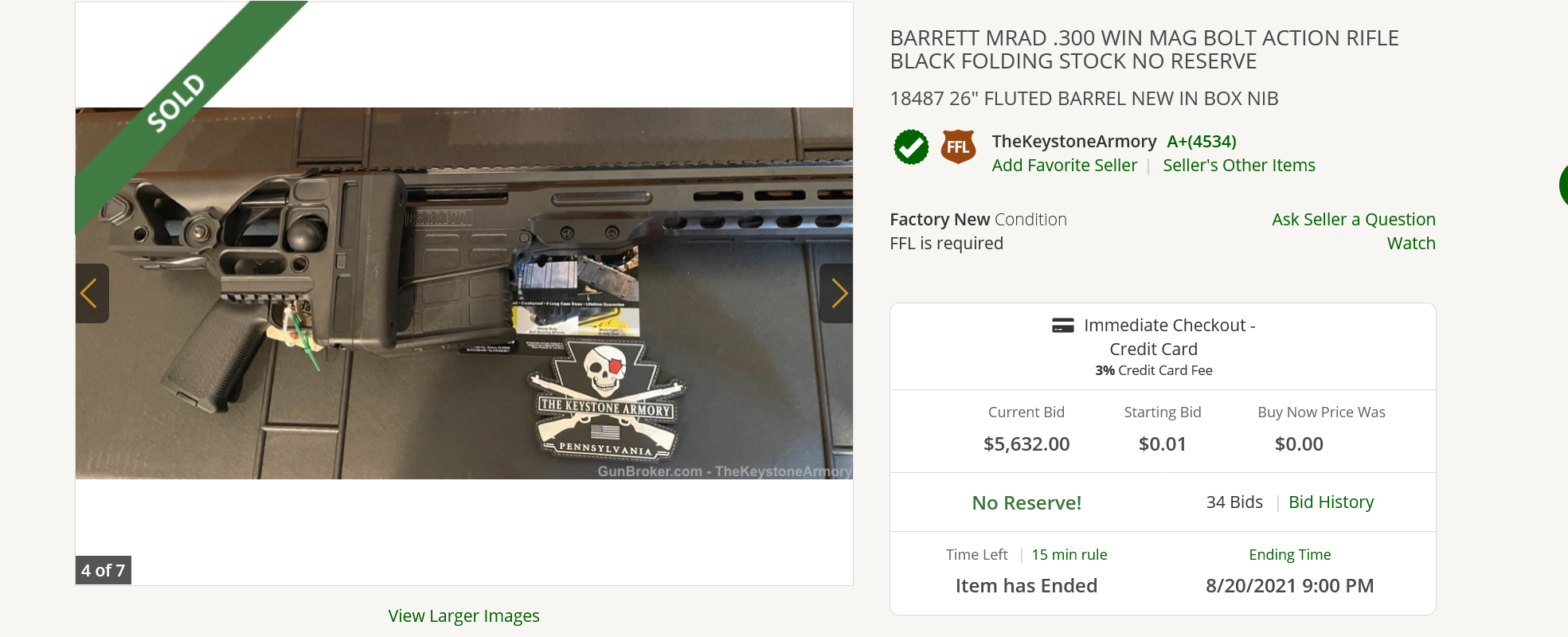Click the next image arrow
The height and width of the screenshot is (637, 1568).
click(x=837, y=293)
